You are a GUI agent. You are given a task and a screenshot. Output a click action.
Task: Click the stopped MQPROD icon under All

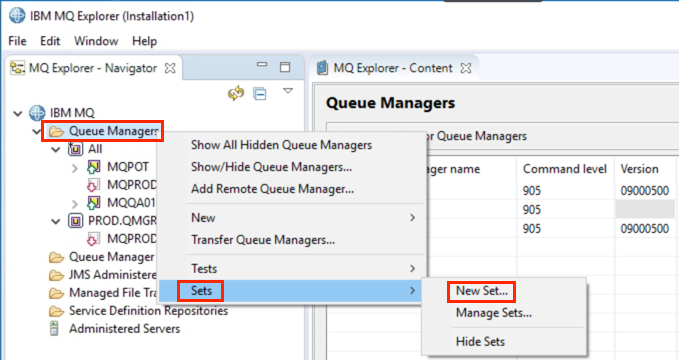93,185
